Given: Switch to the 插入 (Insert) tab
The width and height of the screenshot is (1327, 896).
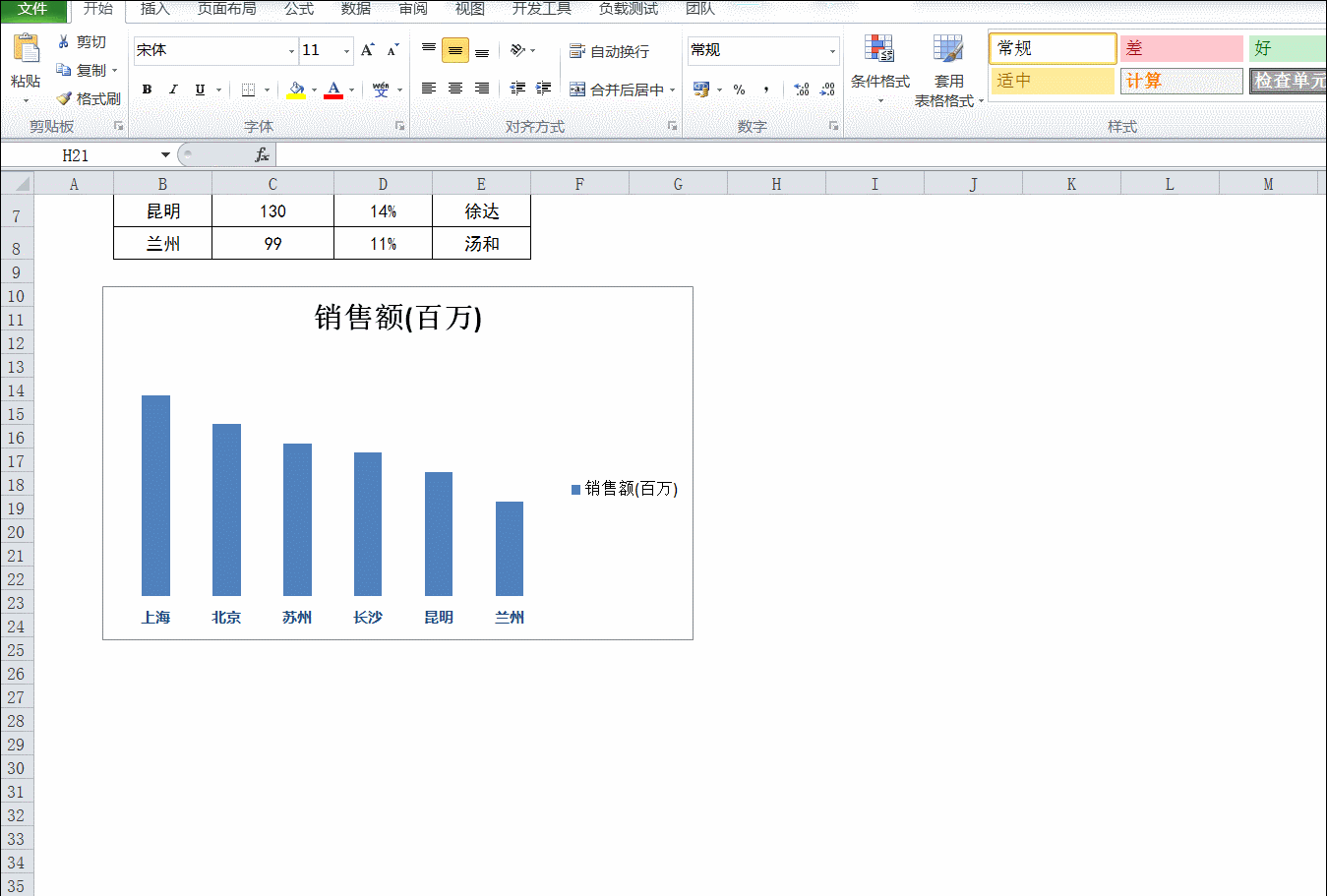Looking at the screenshot, I should coord(155,9).
